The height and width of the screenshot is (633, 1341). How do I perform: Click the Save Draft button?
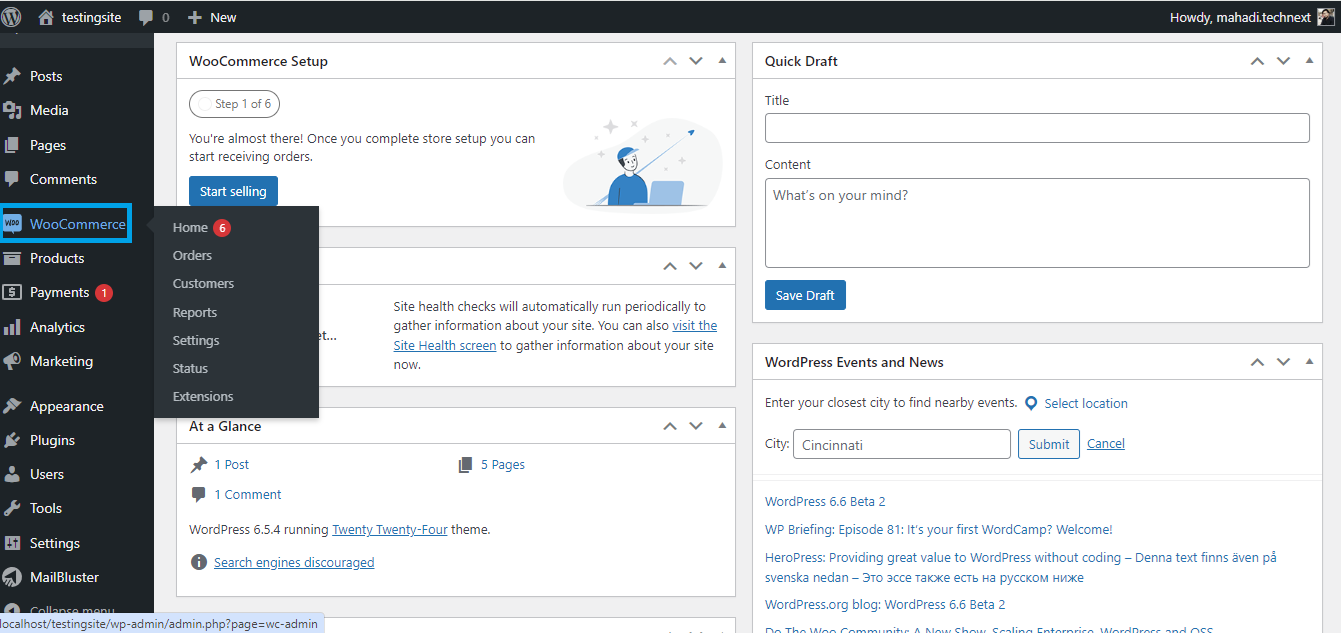[x=805, y=295]
